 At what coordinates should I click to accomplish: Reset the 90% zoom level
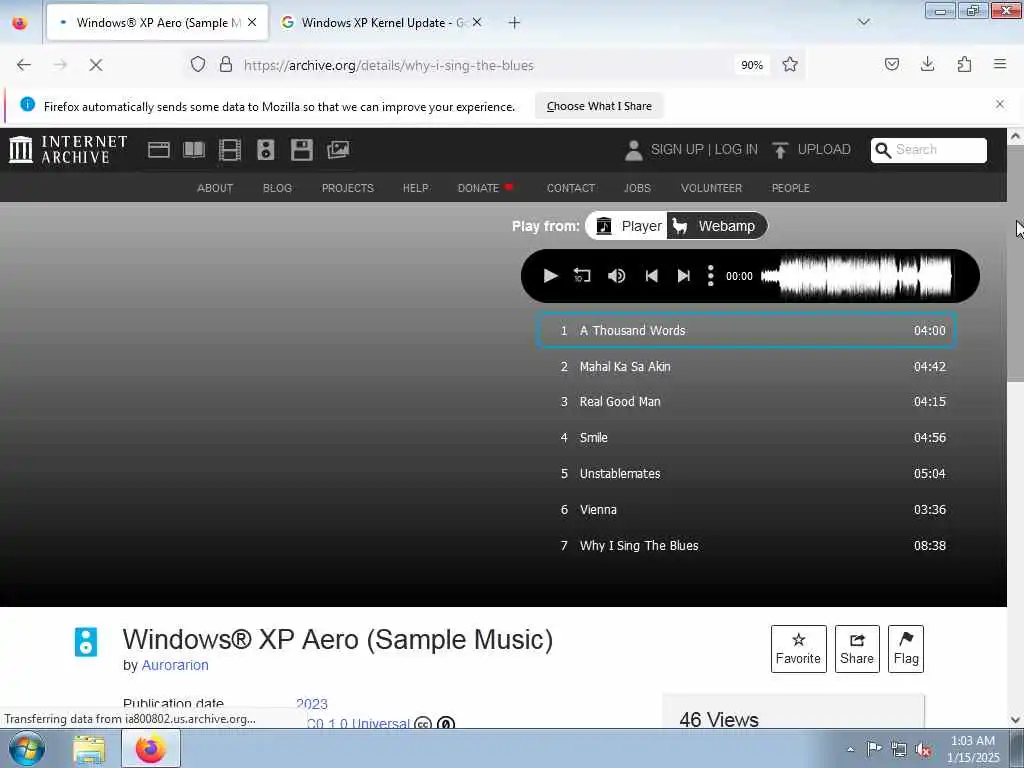tap(752, 65)
